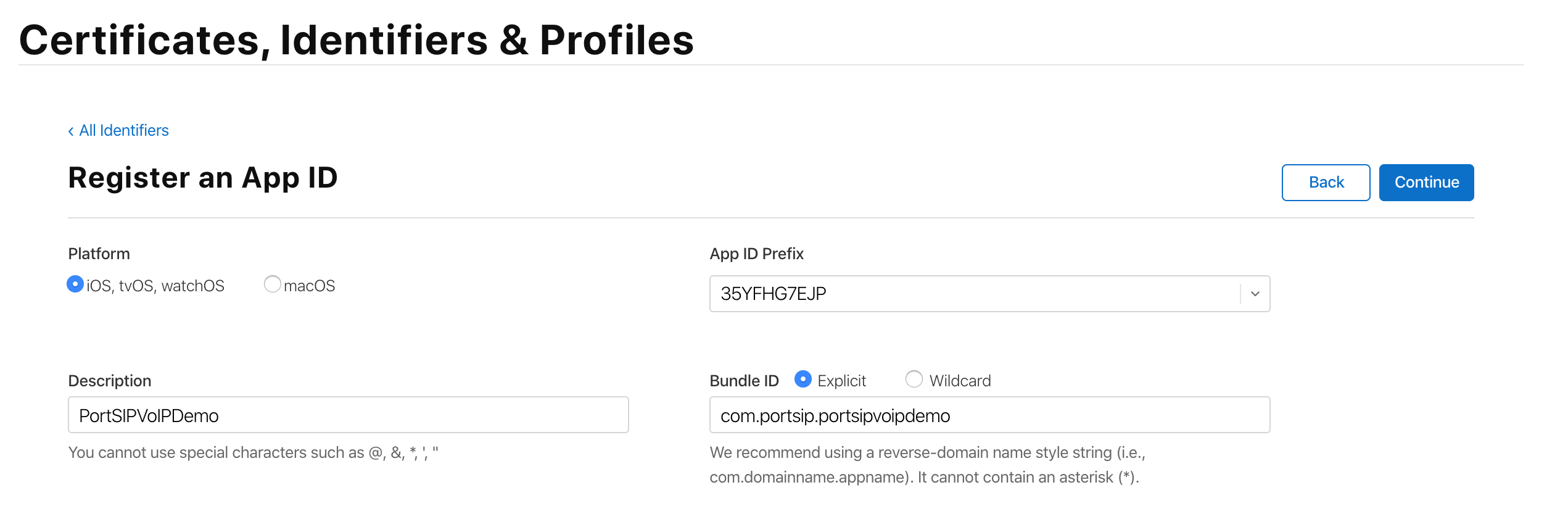This screenshot has width=1568, height=527.
Task: Click the Bundle ID text field
Action: point(989,415)
